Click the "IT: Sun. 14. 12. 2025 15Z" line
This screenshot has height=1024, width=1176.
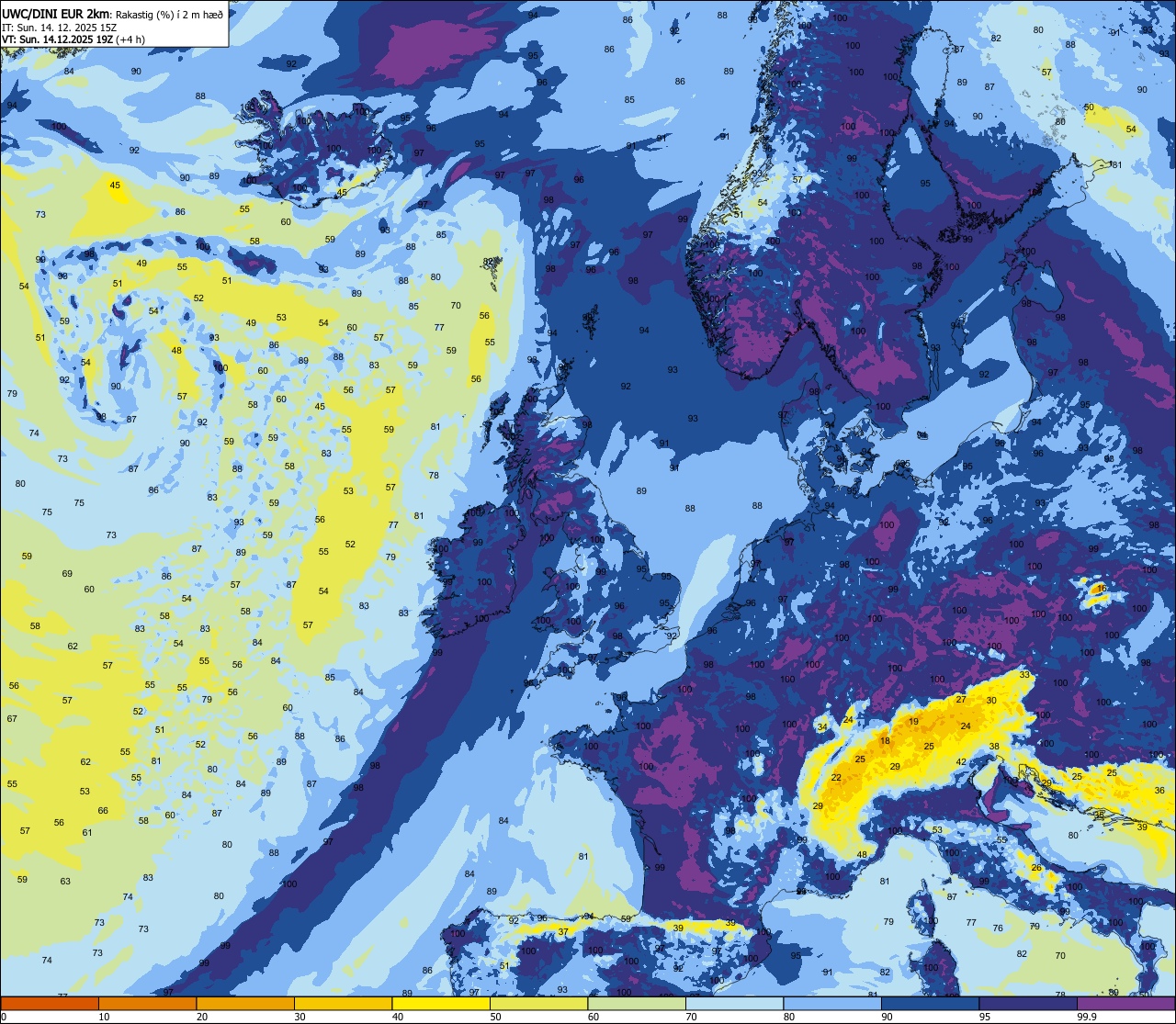point(62,28)
